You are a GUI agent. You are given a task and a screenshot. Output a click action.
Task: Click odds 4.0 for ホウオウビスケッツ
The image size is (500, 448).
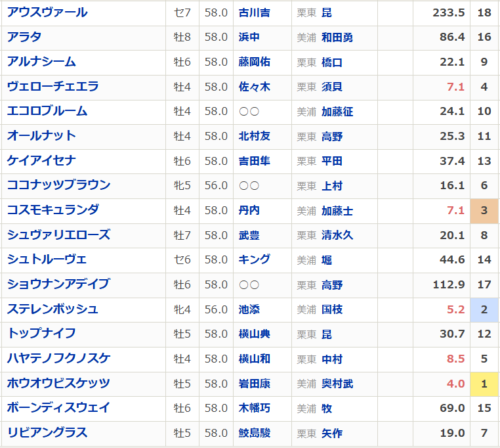(x=456, y=384)
